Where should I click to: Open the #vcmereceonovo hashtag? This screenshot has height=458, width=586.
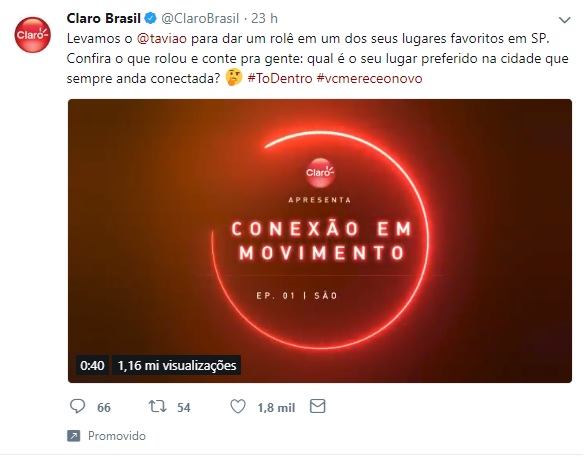tap(369, 78)
